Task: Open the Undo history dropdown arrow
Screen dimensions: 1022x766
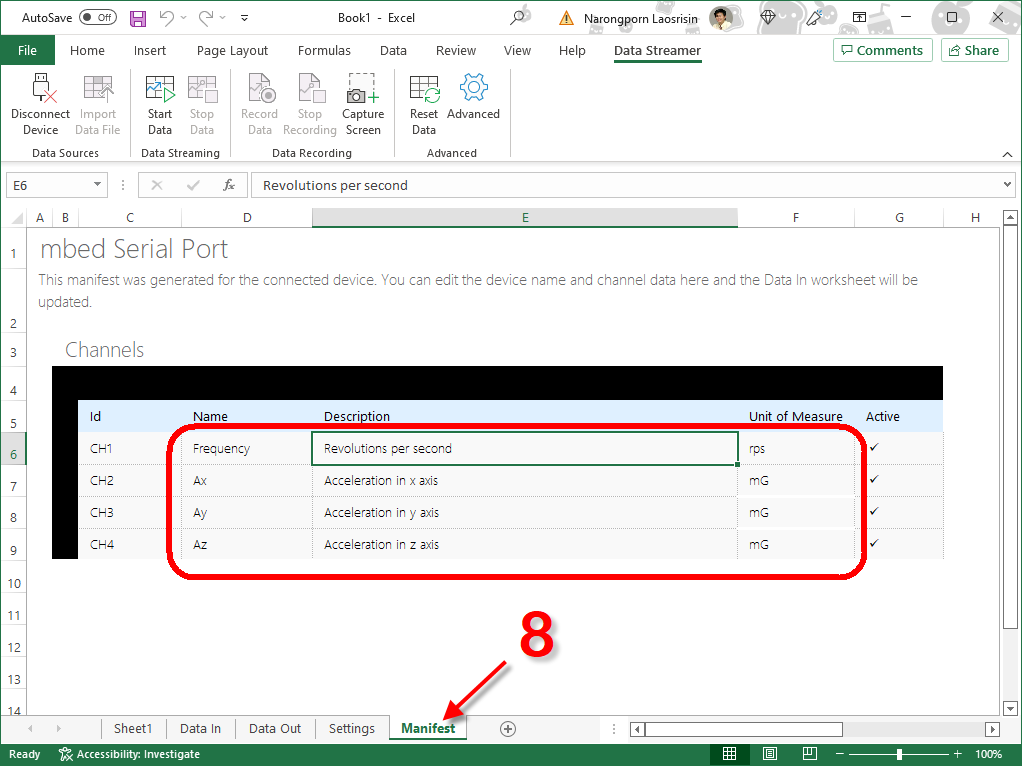Action: 183,18
